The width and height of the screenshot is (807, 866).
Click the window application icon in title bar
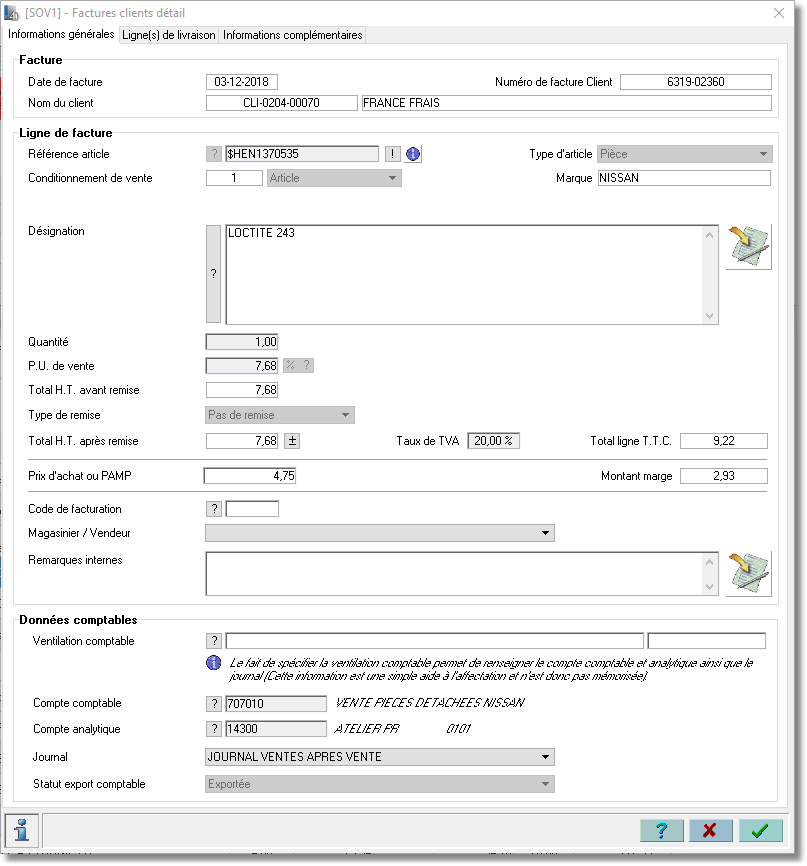coord(12,13)
